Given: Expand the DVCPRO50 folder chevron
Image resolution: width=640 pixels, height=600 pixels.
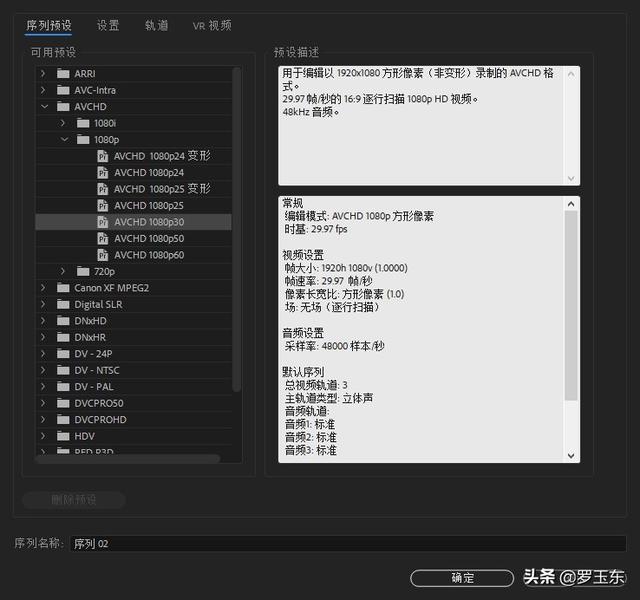Looking at the screenshot, I should click(43, 403).
